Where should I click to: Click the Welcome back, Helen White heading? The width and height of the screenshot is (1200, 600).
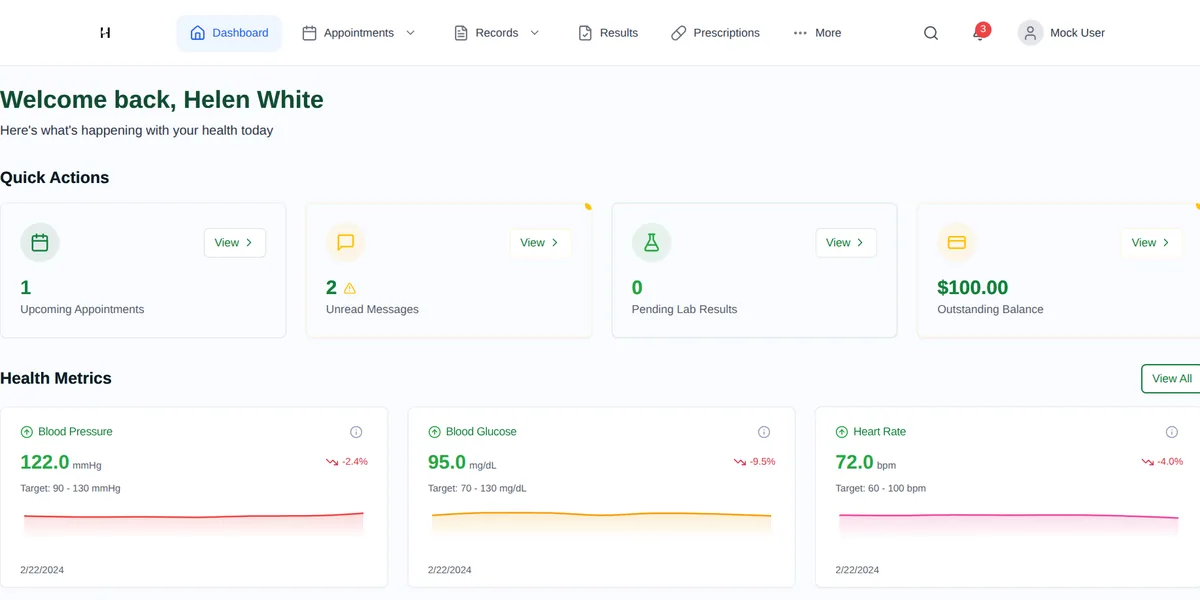162,99
